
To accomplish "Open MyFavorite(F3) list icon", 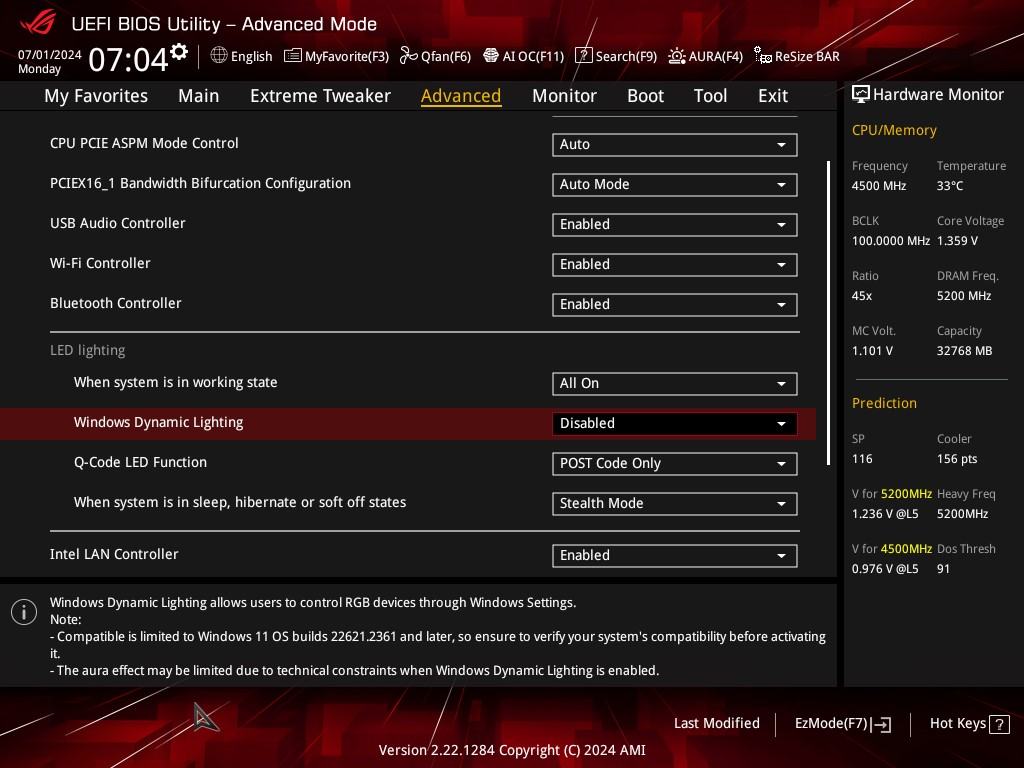I will (x=293, y=56).
